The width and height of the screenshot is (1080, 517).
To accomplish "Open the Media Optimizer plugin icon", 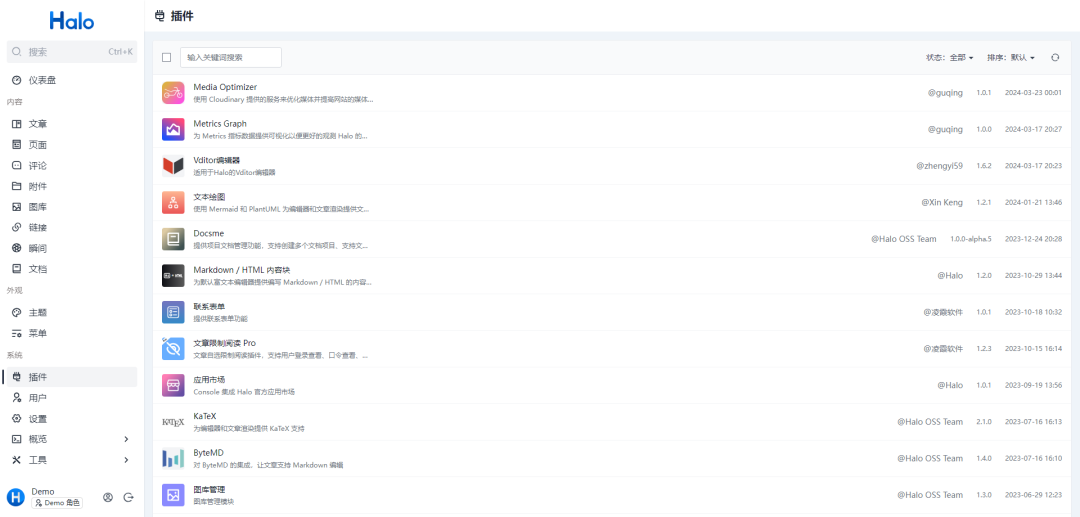I will pos(173,93).
